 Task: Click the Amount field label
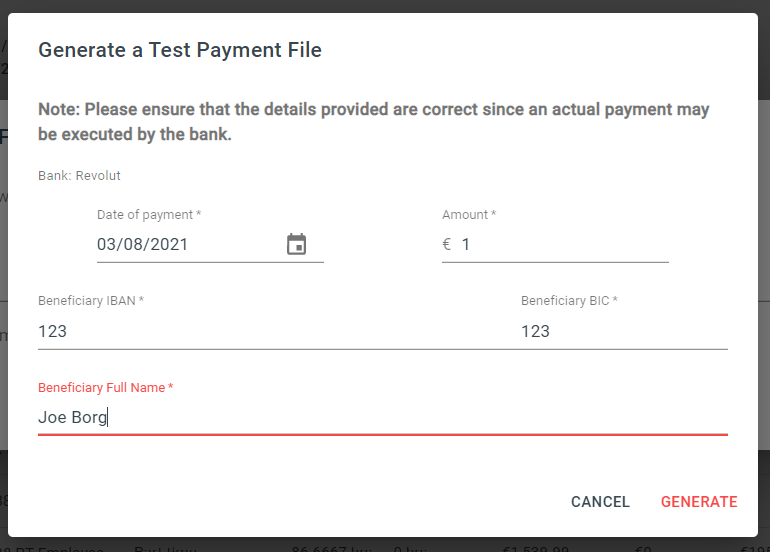pyautogui.click(x=469, y=215)
